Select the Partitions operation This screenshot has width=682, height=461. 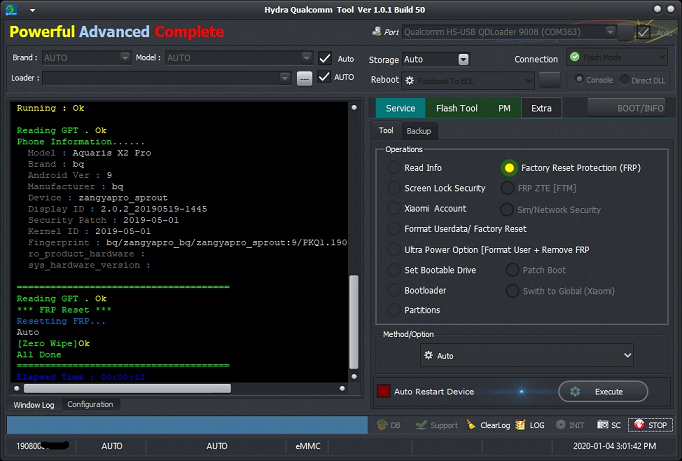pos(394,310)
